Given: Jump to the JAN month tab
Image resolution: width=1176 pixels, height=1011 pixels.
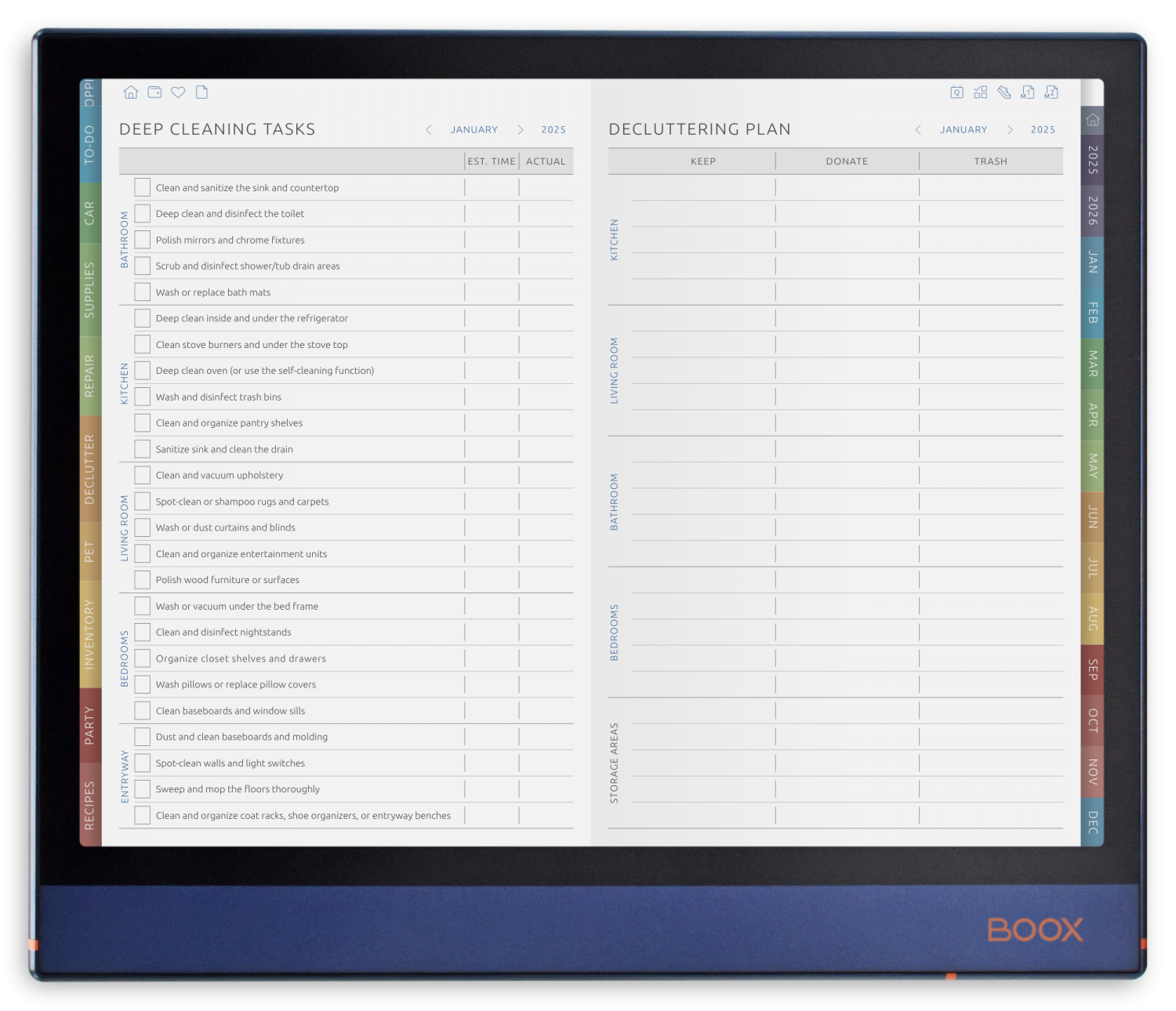Looking at the screenshot, I should 1092,262.
